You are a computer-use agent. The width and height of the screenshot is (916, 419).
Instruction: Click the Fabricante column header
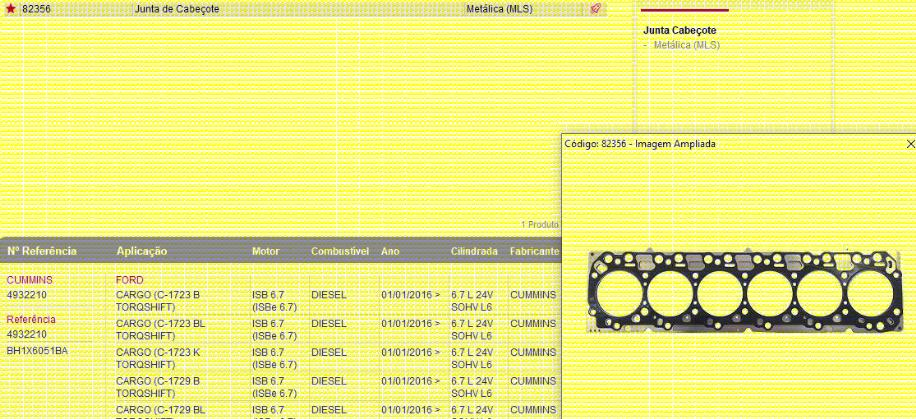pos(534,251)
